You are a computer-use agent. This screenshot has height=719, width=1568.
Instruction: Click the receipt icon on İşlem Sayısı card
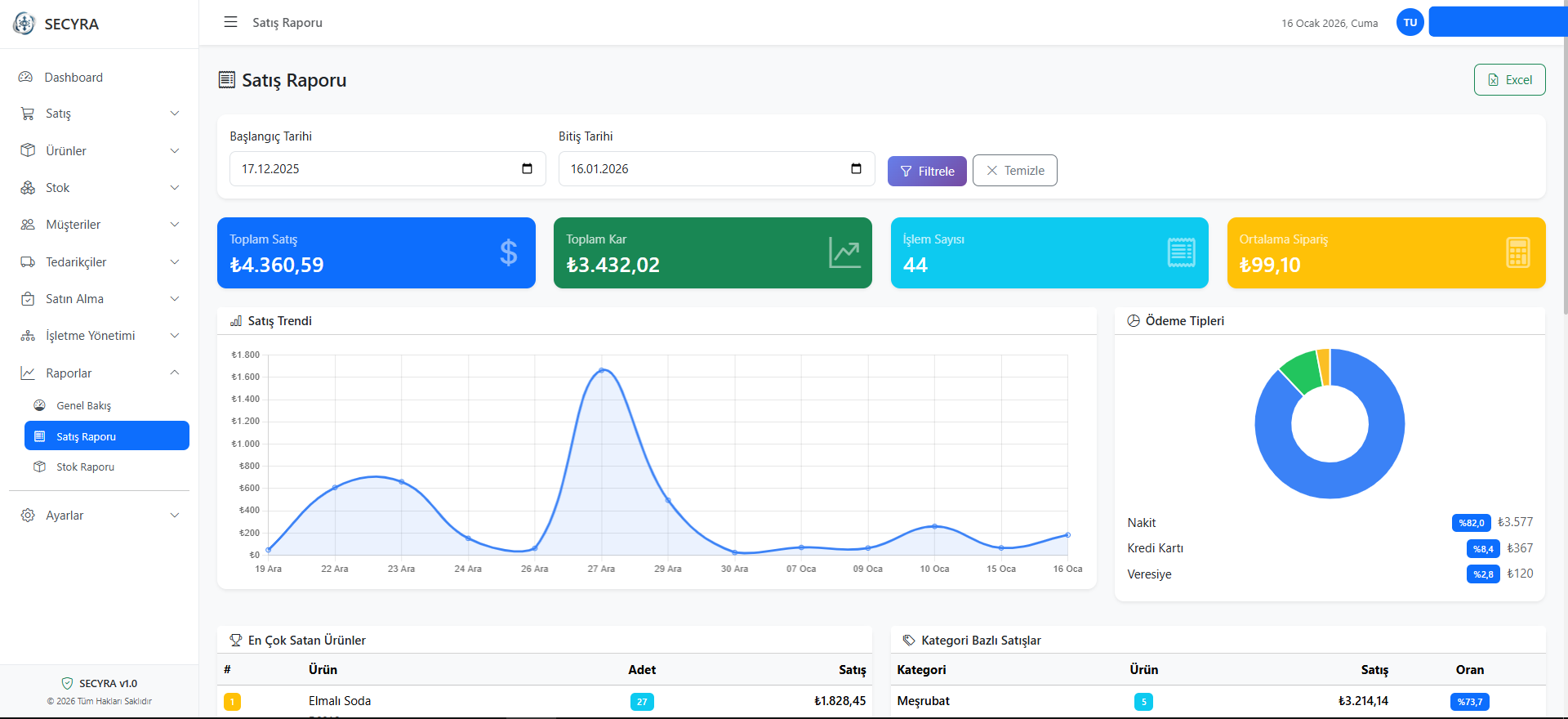(1181, 252)
